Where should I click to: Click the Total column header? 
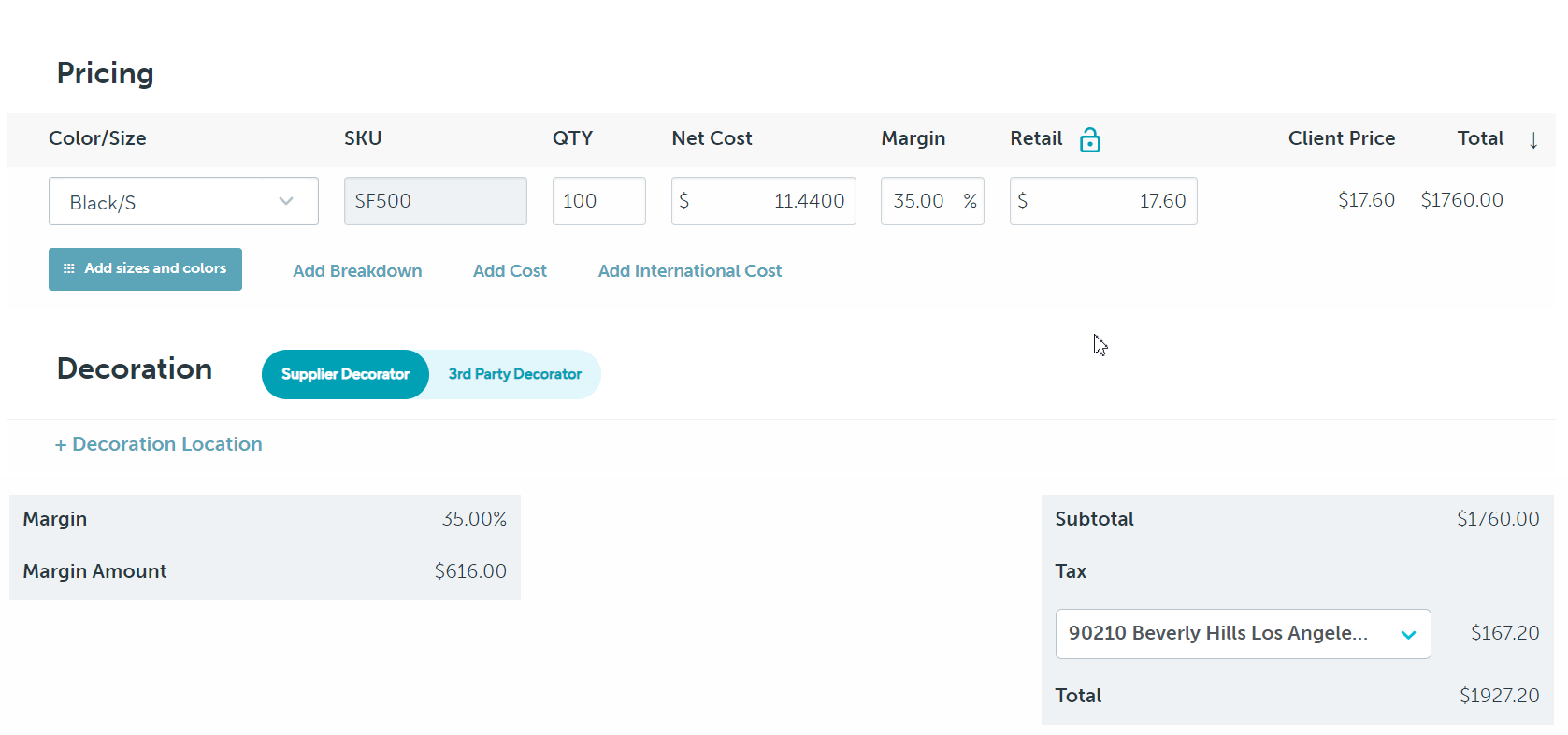[1479, 138]
